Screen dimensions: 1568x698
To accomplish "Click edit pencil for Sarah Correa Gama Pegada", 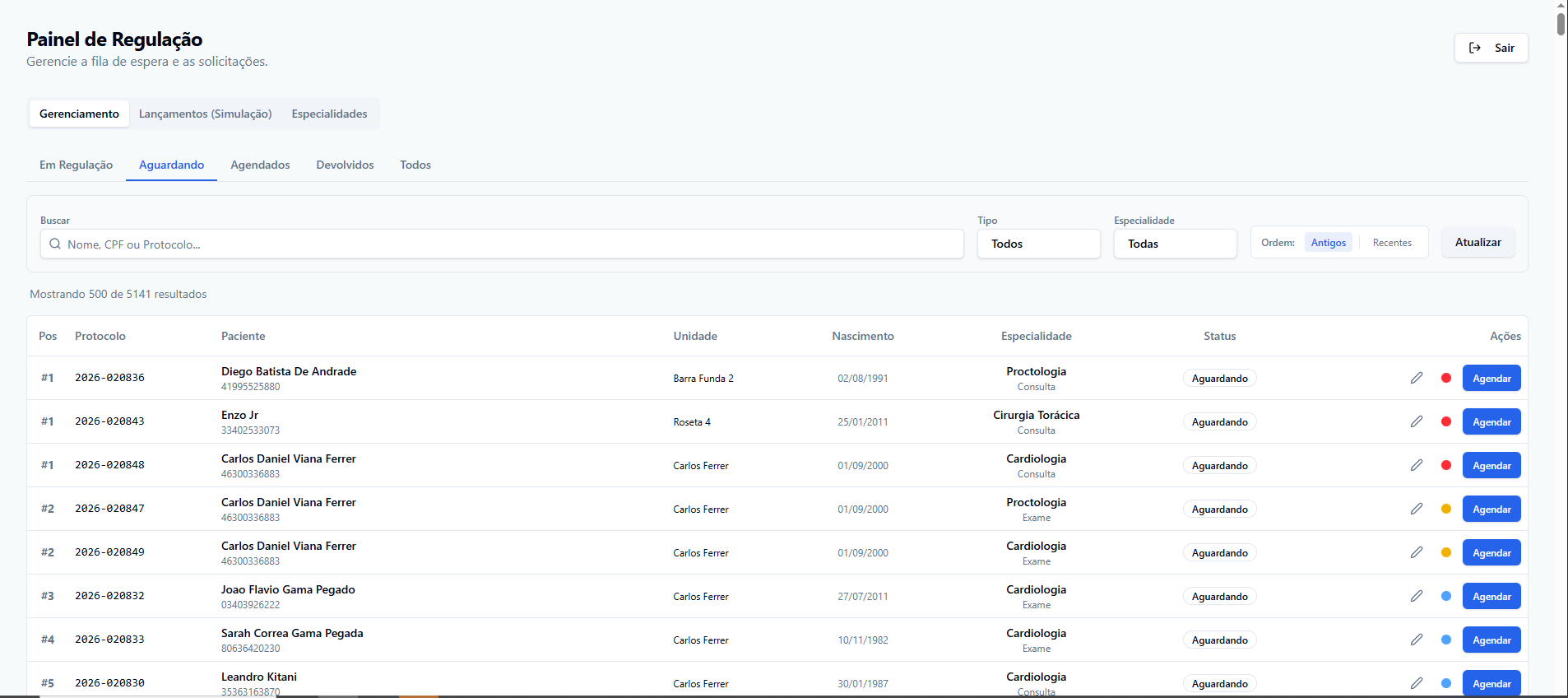I will pyautogui.click(x=1416, y=640).
